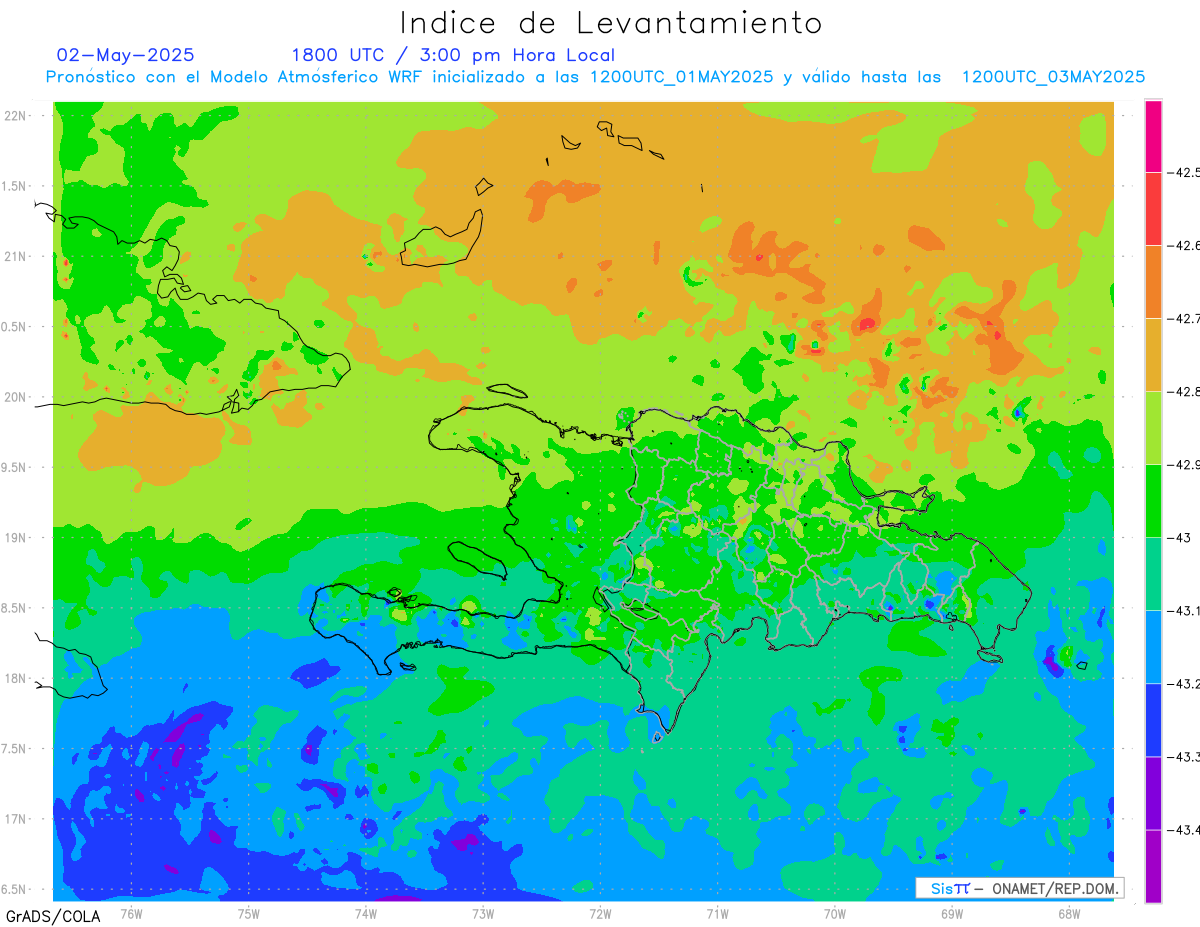
Task: Click the '22N' latitude label
Action: coord(16,116)
